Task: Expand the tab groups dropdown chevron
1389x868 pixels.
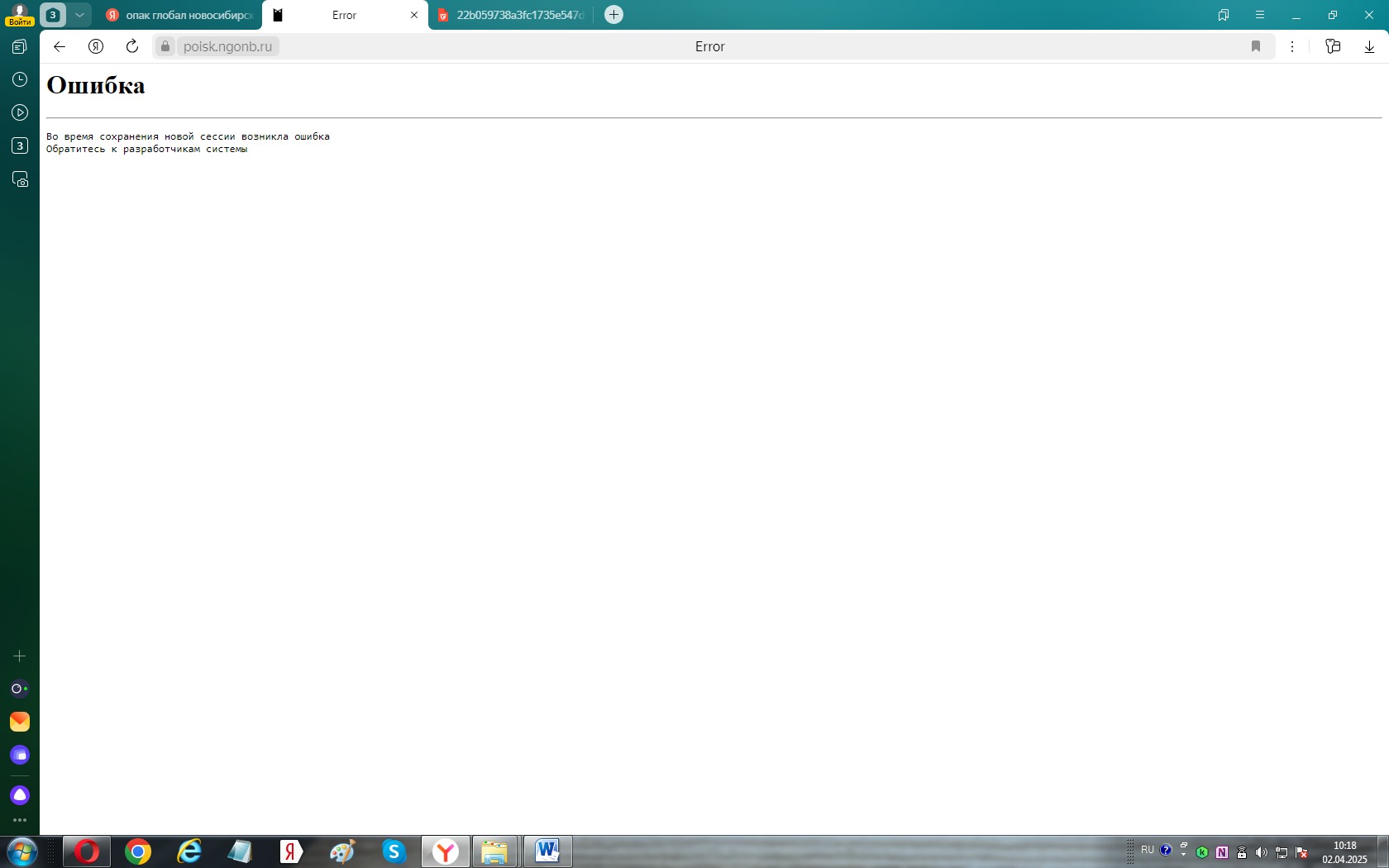Action: (x=79, y=15)
